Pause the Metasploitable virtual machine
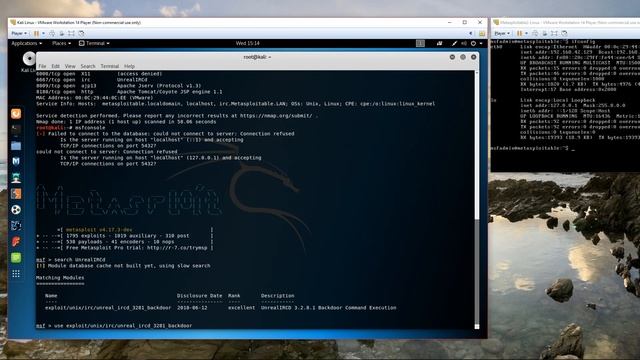Screen dimensions: 640x360 (x=520, y=33)
